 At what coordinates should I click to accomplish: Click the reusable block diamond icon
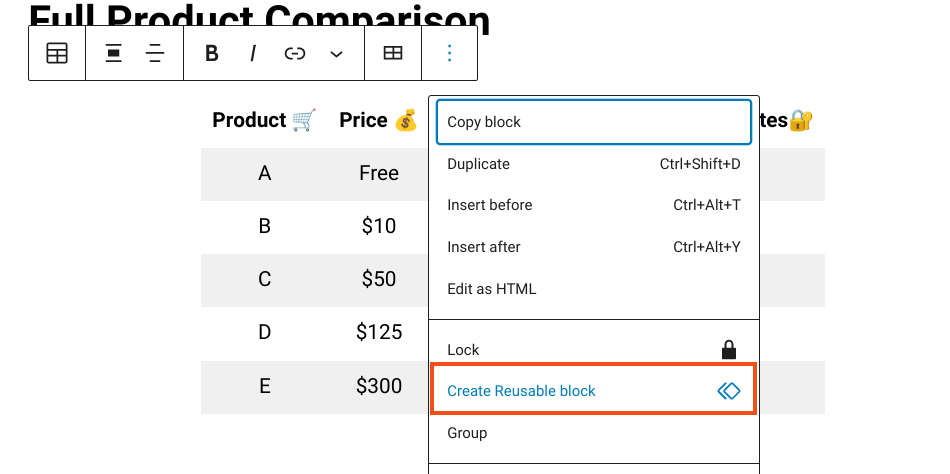[729, 391]
